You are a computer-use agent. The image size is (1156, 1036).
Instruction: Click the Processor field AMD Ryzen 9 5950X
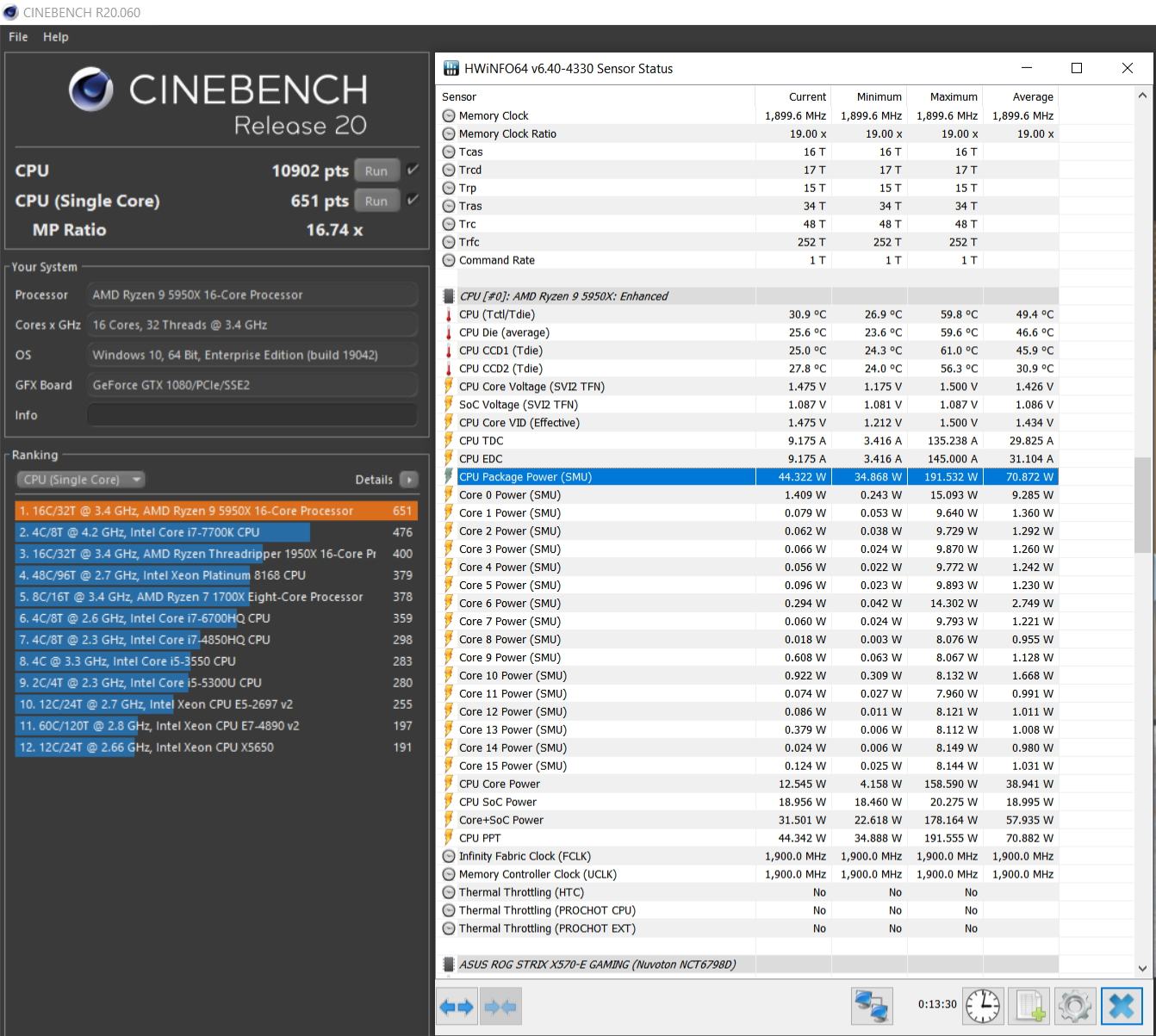252,295
